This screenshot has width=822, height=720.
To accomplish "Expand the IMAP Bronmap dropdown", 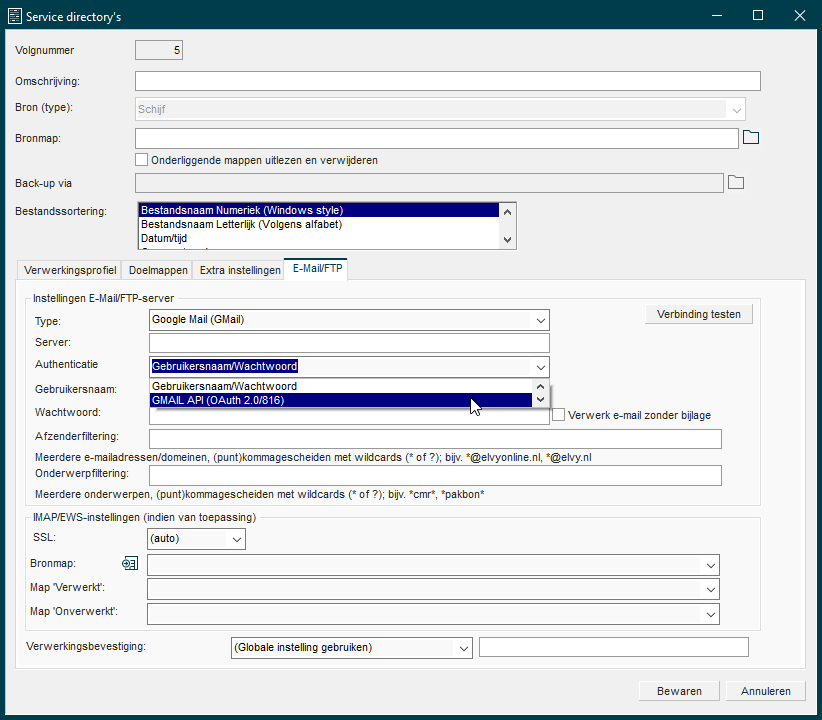I will (711, 565).
